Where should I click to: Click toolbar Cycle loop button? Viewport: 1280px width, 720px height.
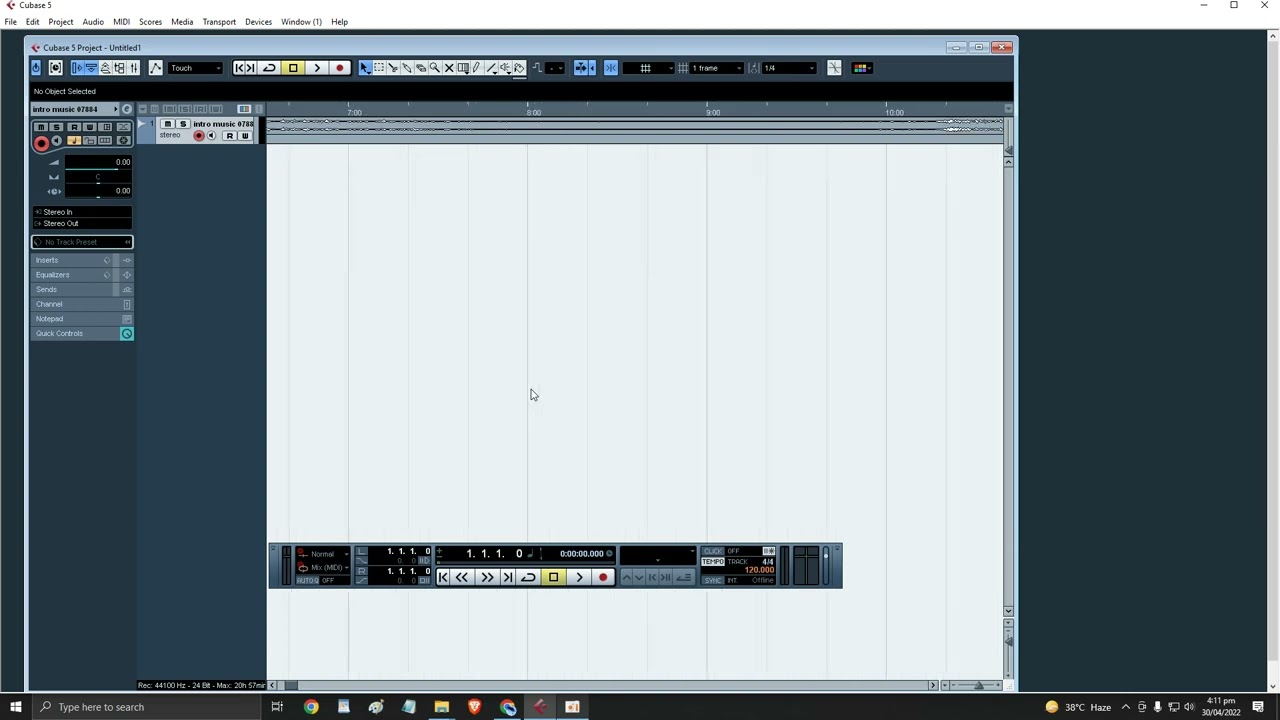pyautogui.click(x=269, y=68)
